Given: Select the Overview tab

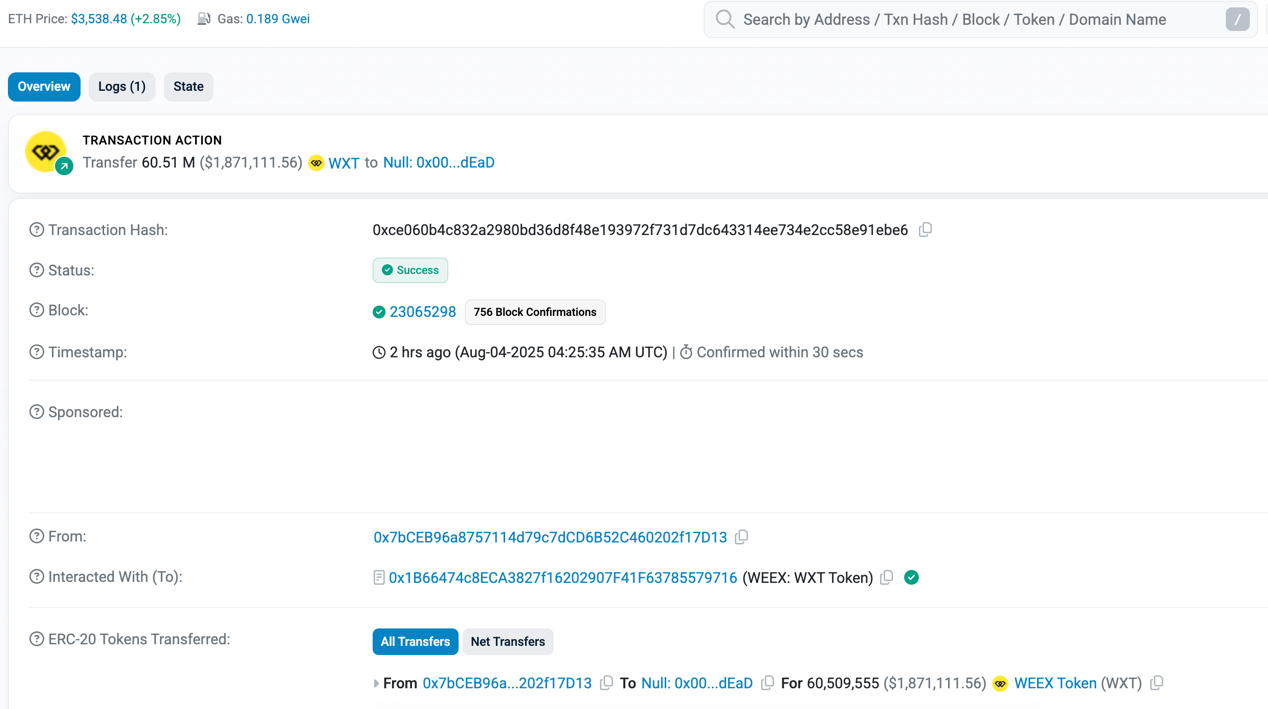Looking at the screenshot, I should point(44,87).
